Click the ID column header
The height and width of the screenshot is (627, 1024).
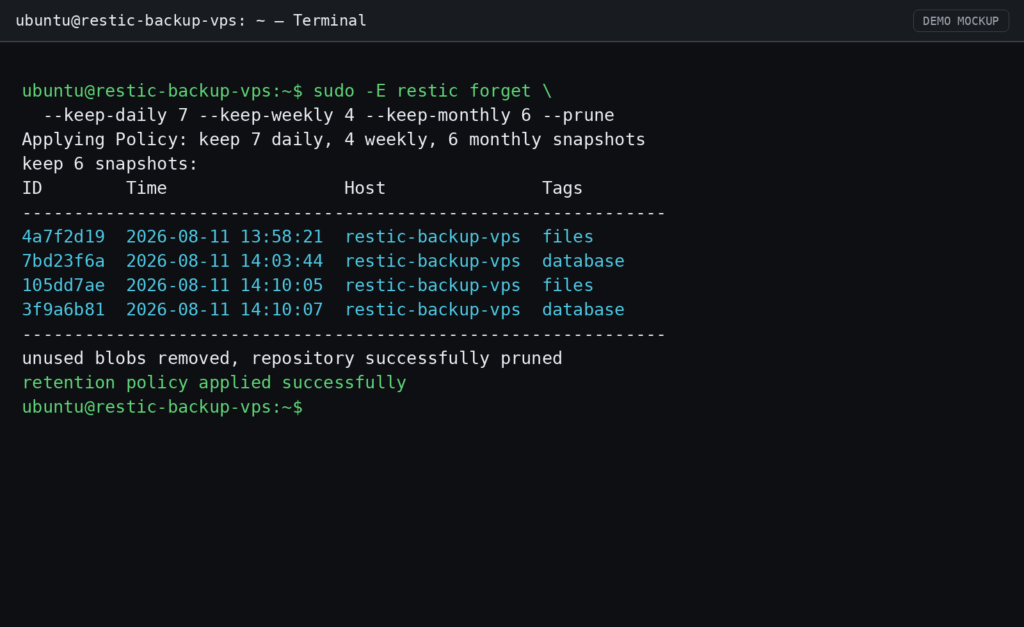pos(32,188)
